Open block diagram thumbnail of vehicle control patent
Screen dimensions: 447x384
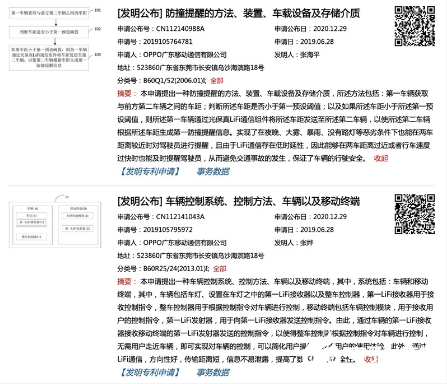point(55,221)
